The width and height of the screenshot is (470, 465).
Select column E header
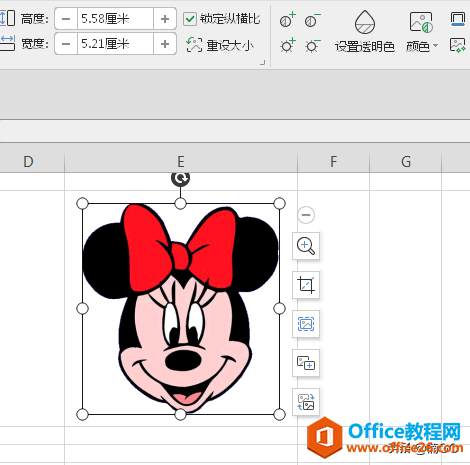[181, 162]
